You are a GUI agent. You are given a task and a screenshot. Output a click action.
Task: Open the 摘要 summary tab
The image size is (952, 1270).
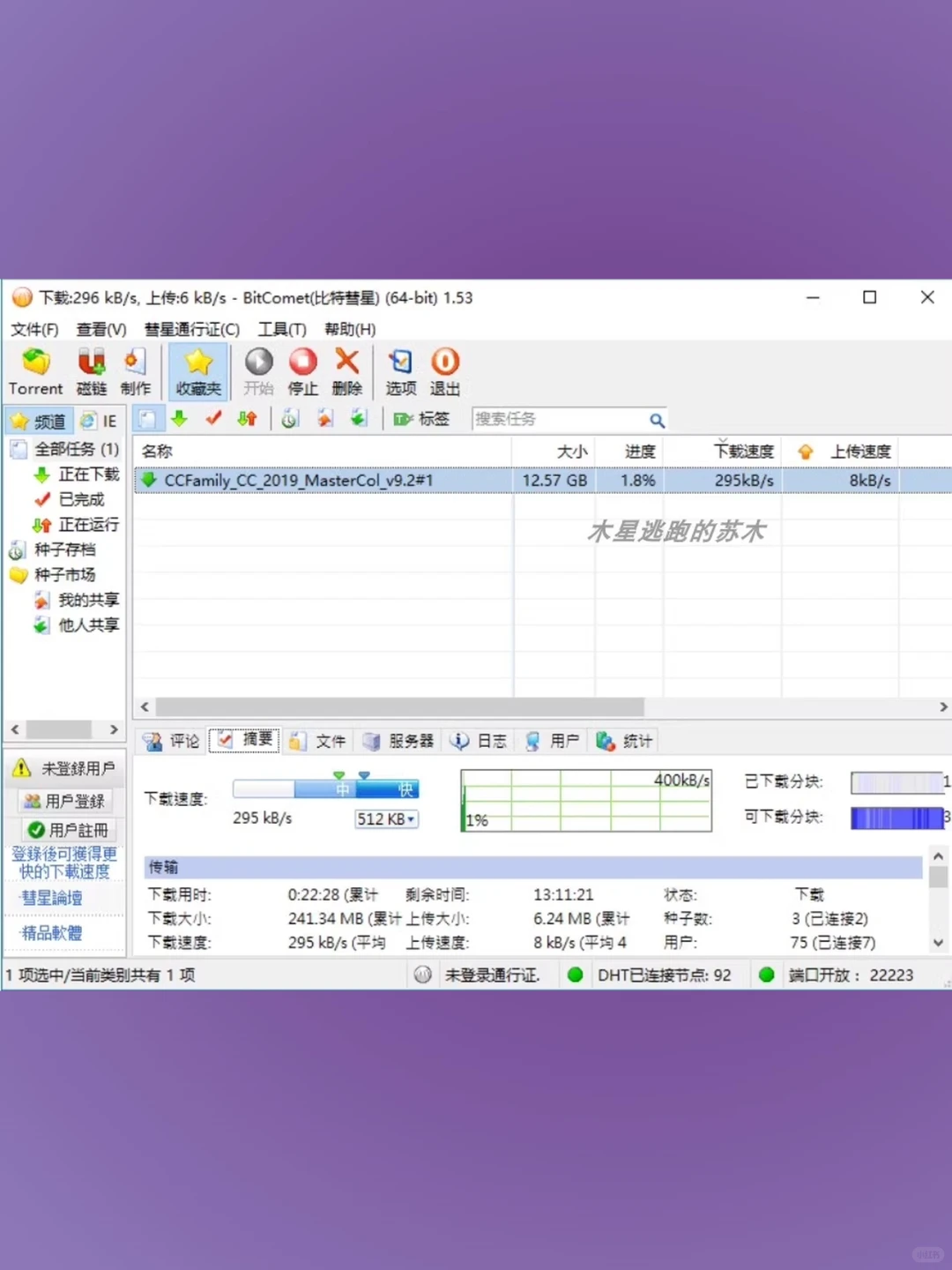(245, 740)
